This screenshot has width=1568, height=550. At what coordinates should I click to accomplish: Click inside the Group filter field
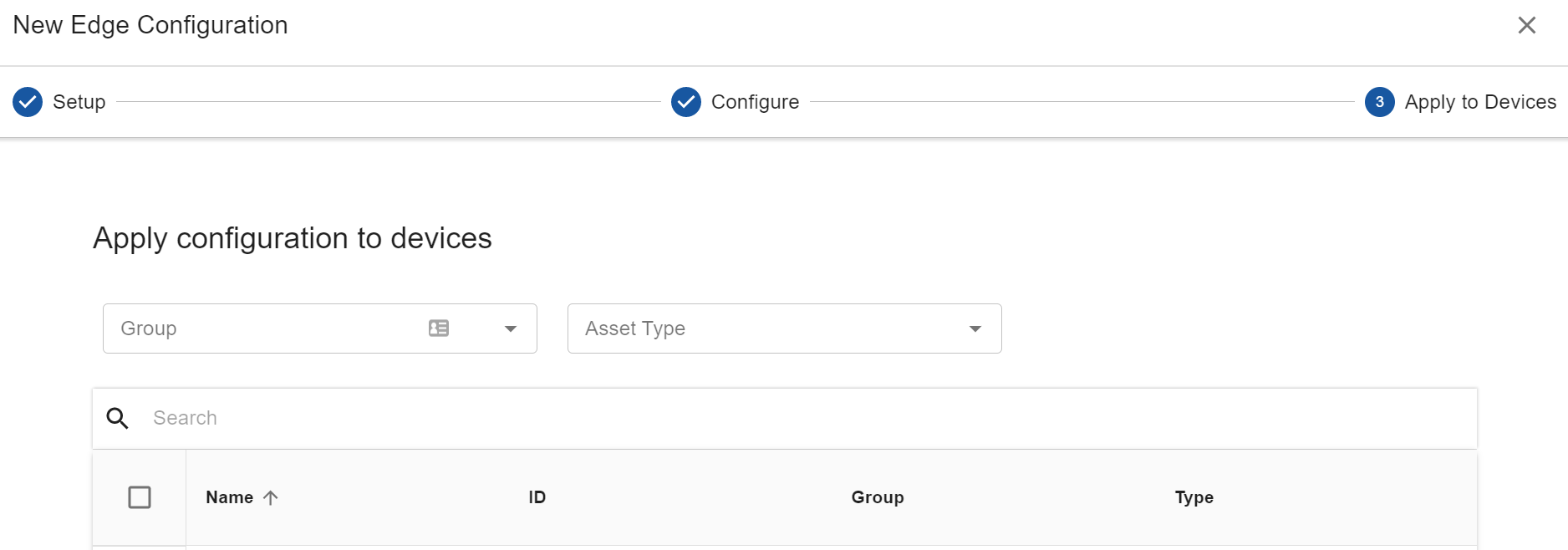point(259,328)
